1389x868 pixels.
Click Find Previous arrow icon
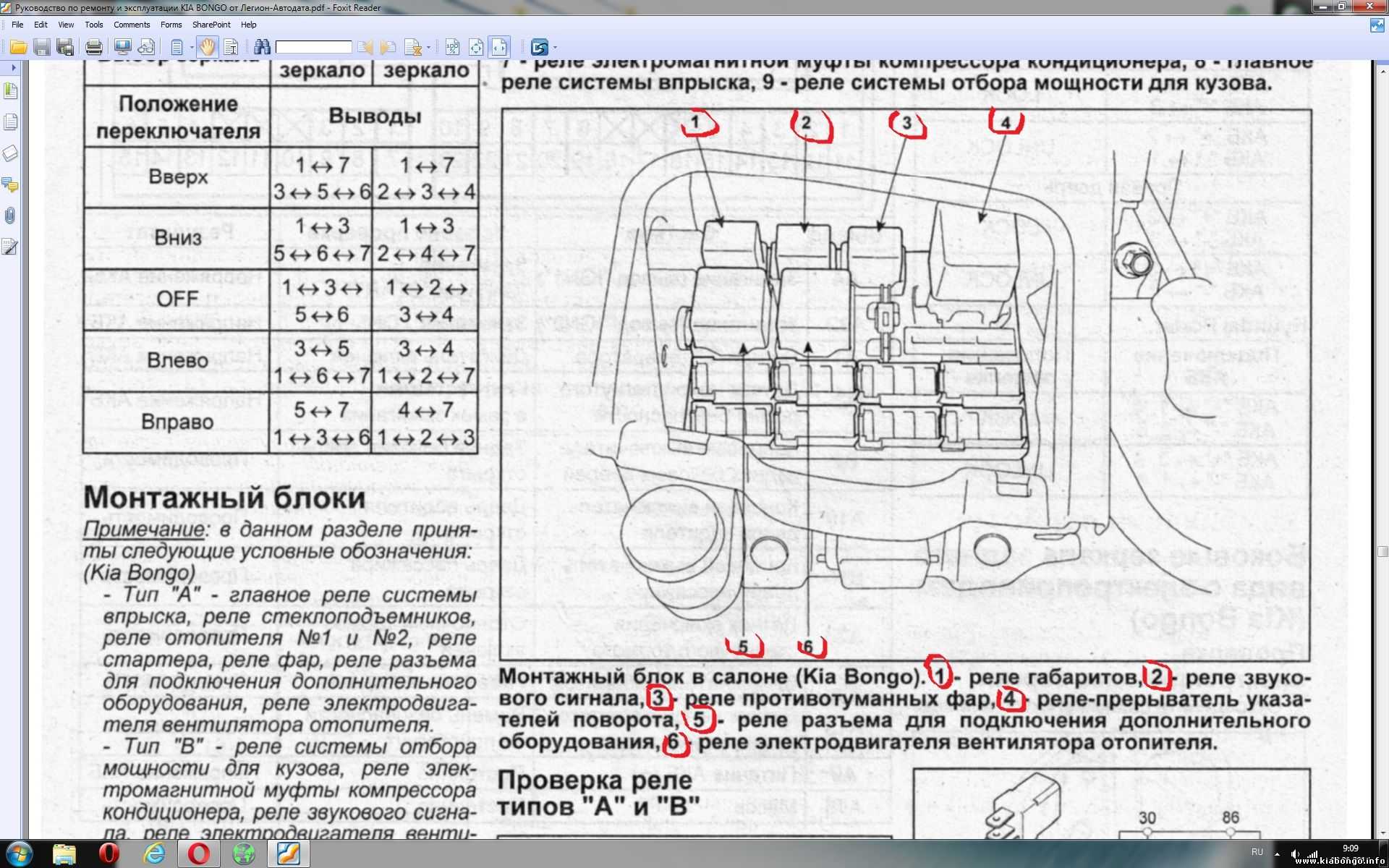pos(365,48)
